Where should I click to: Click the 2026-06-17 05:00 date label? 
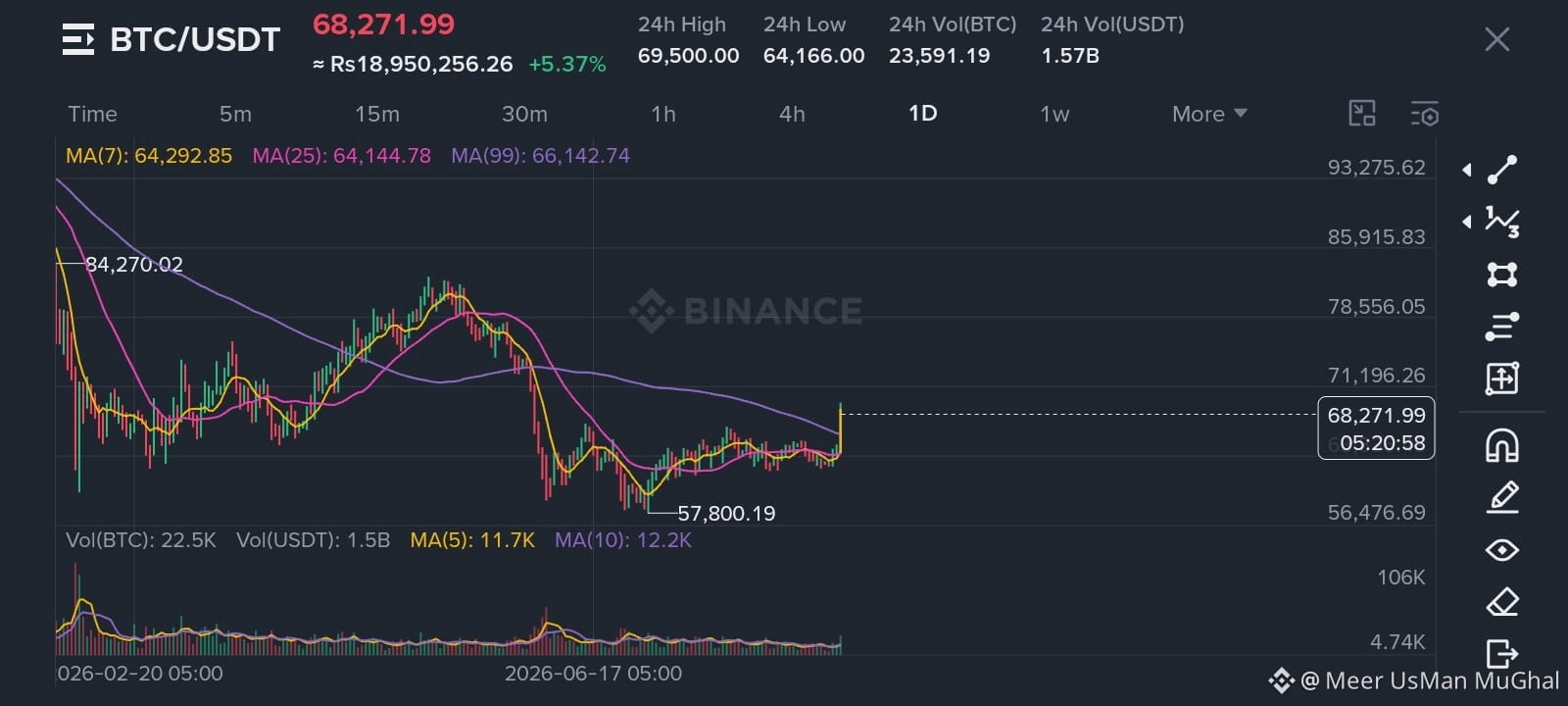(593, 674)
